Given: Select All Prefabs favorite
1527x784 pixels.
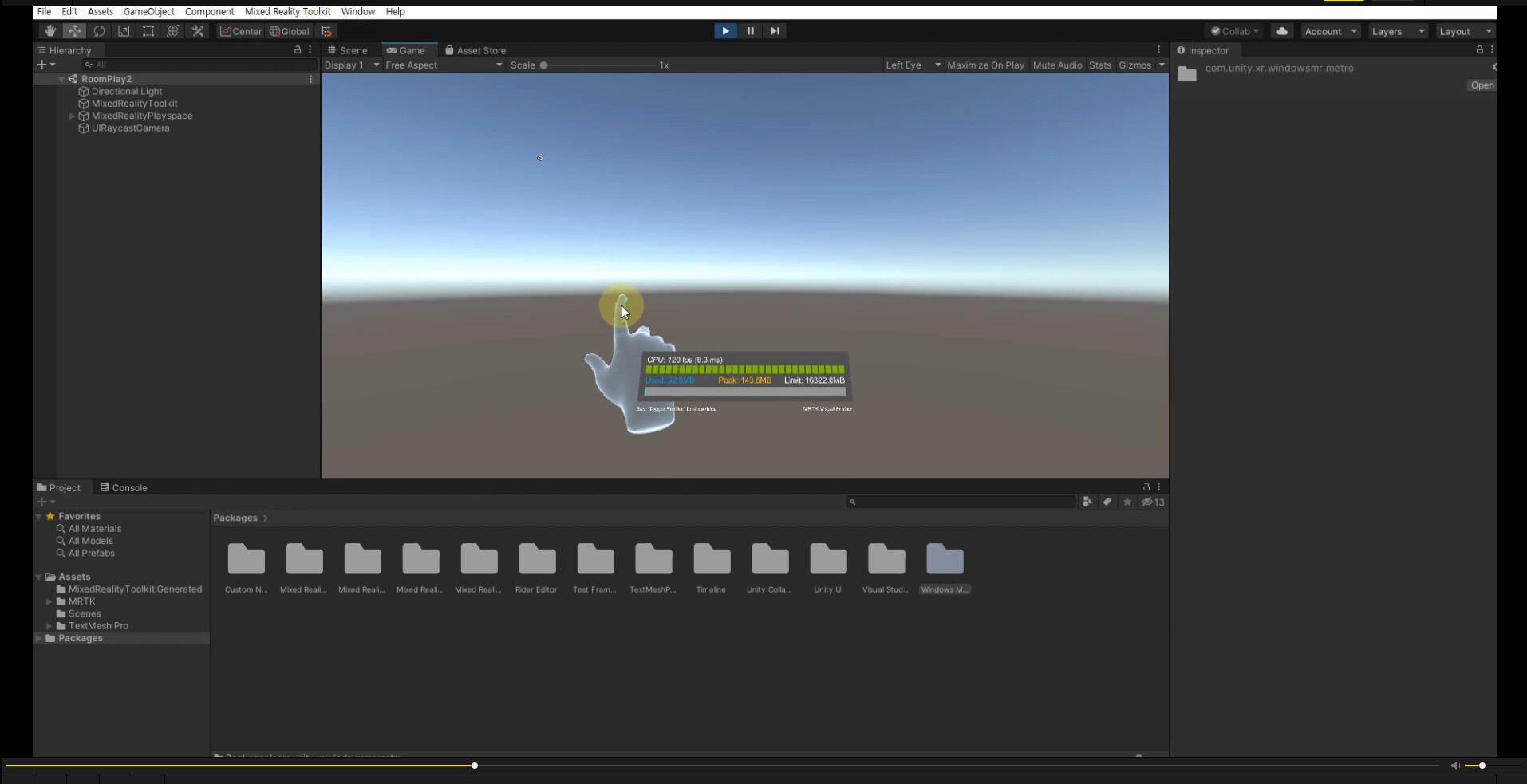Looking at the screenshot, I should pyautogui.click(x=92, y=553).
